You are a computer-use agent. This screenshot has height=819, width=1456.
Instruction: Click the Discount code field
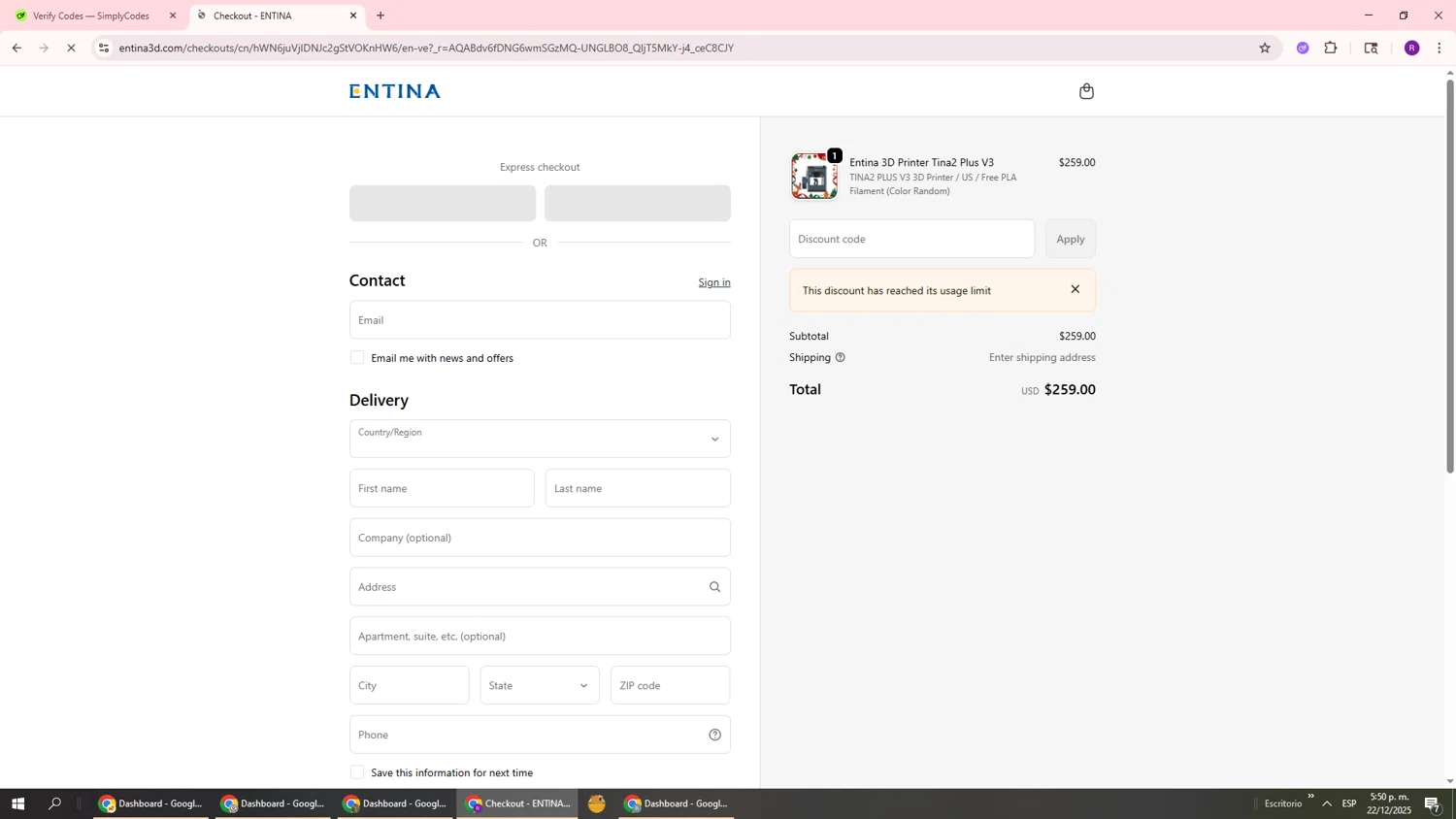(911, 239)
